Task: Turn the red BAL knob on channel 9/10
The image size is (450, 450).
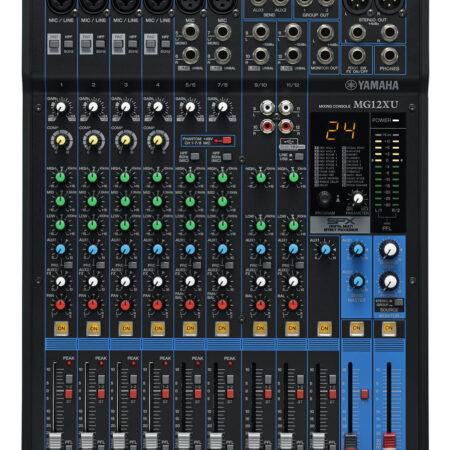Action: [x=261, y=305]
